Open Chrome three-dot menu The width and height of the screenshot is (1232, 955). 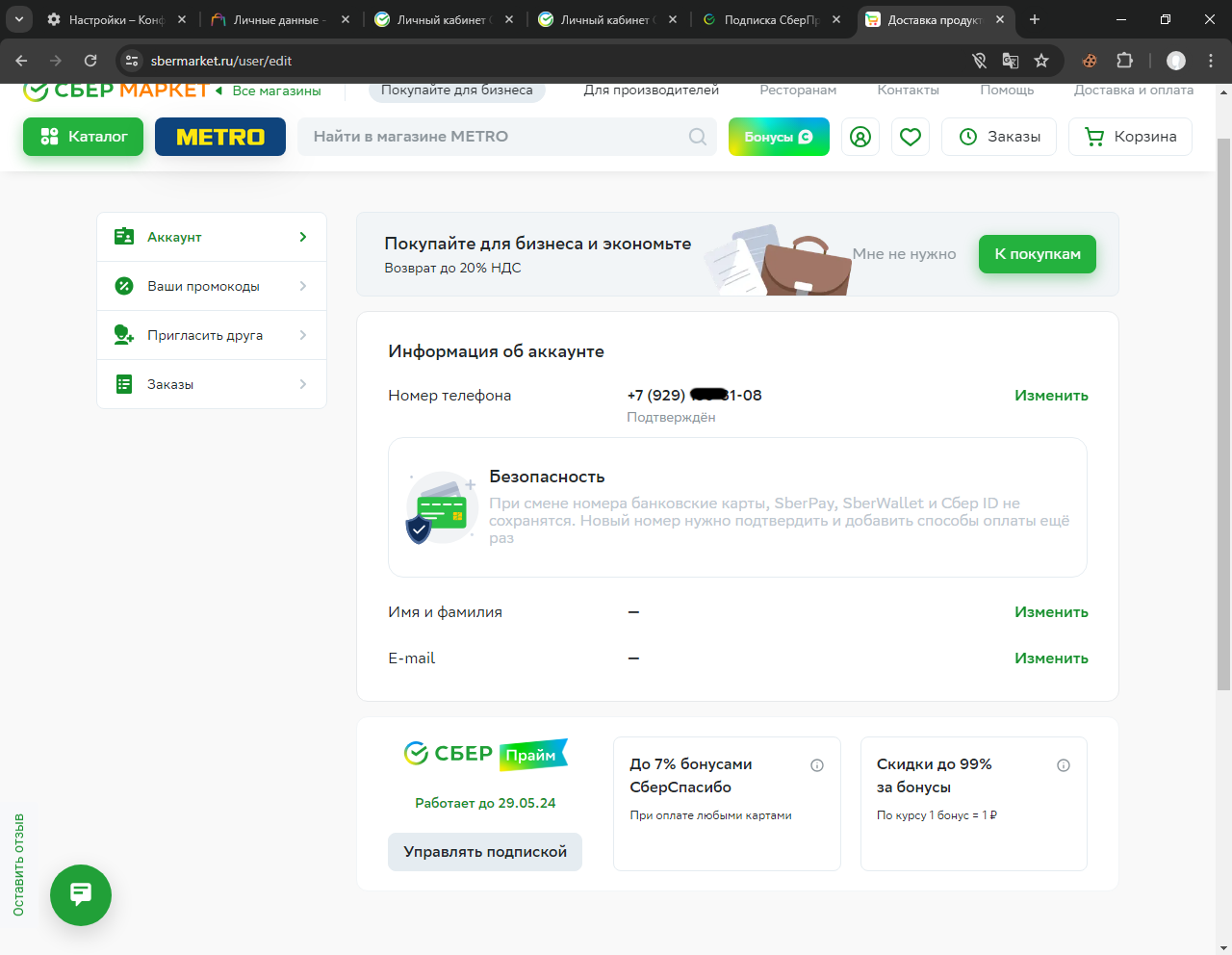coord(1211,61)
